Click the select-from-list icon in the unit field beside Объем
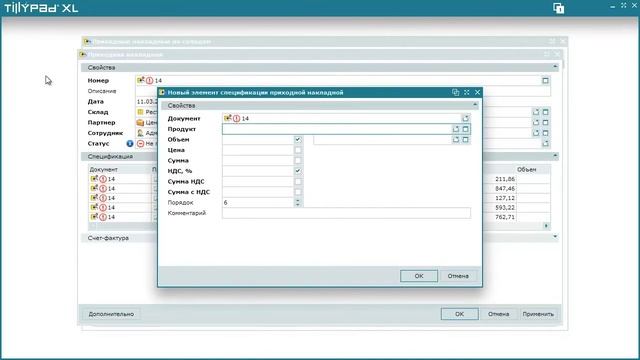 pyautogui.click(x=465, y=140)
